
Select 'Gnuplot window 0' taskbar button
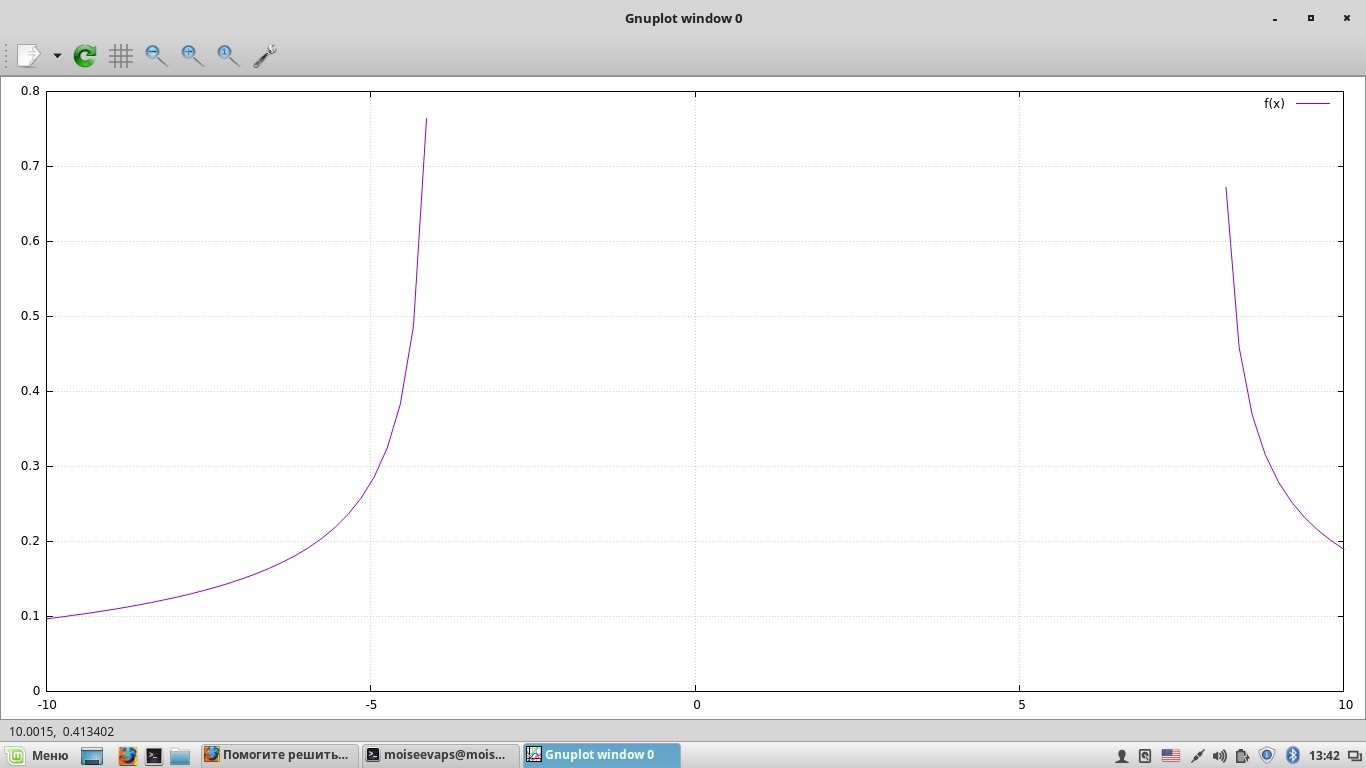pos(601,755)
